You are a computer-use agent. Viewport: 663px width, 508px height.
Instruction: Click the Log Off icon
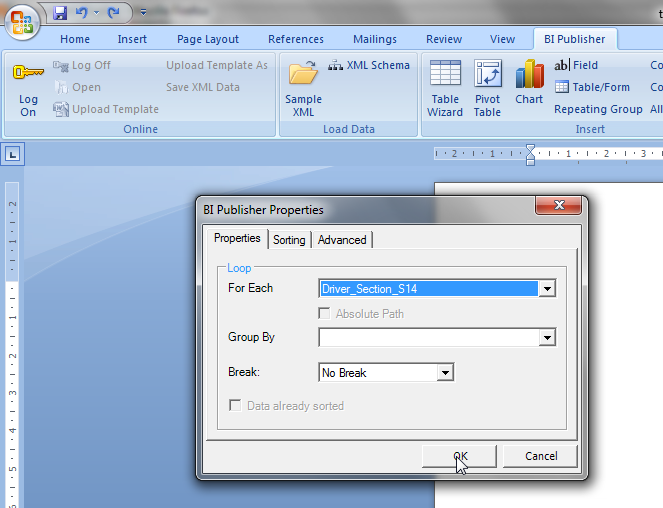click(61, 66)
